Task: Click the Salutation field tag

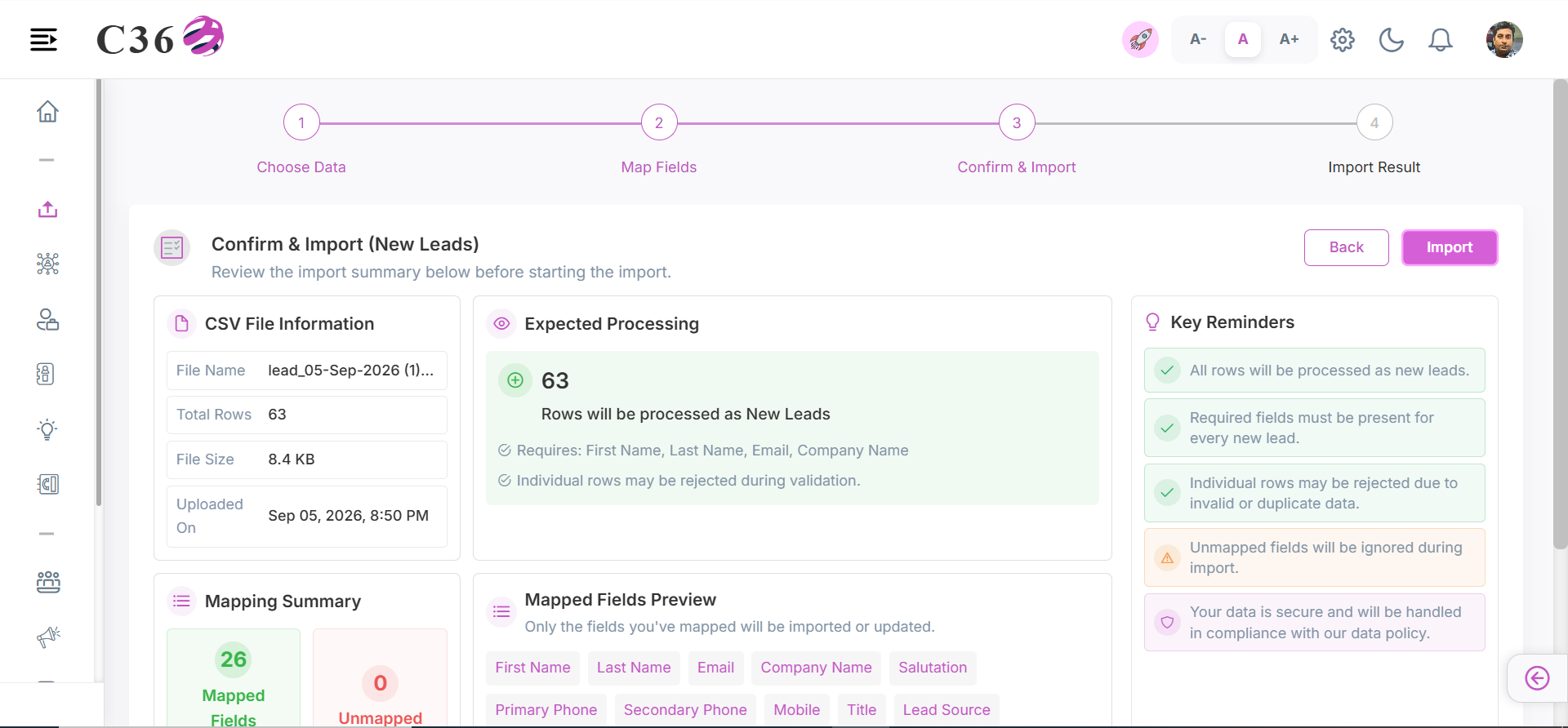Action: pyautogui.click(x=933, y=668)
